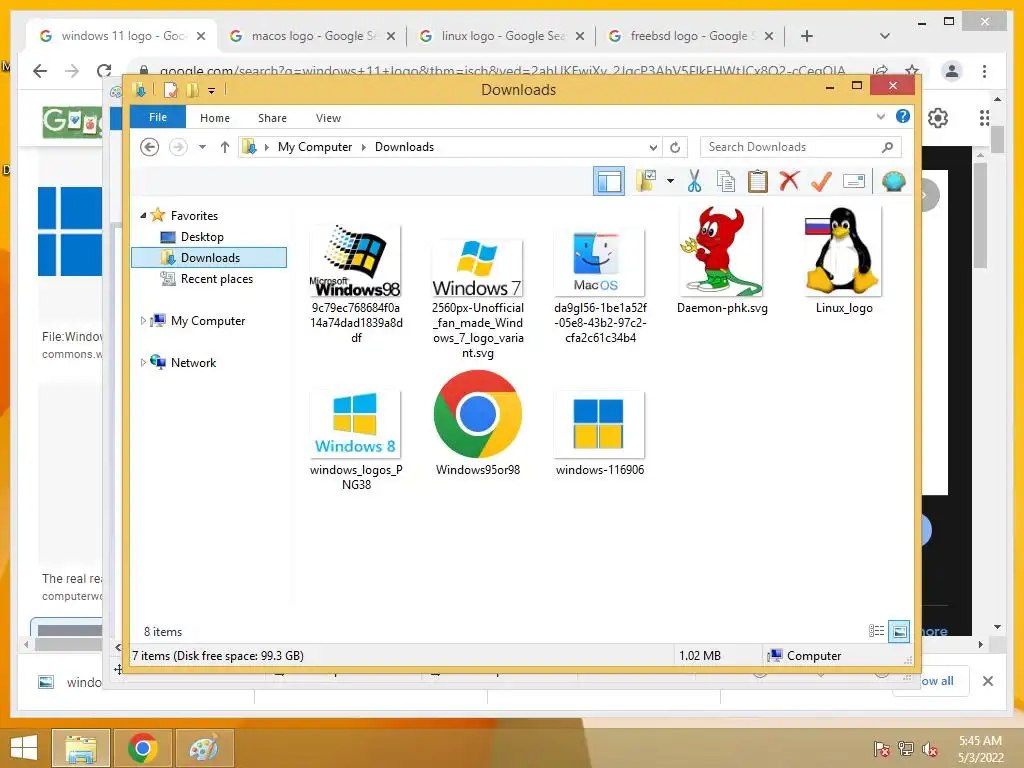Click the Search Downloads field
1024x768 pixels.
point(801,147)
